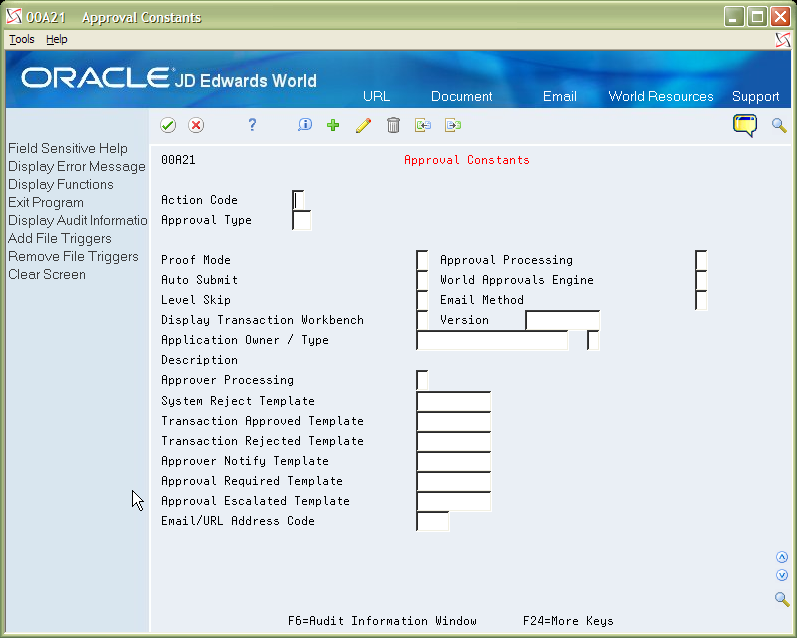Select the URL banner tab

[x=377, y=96]
